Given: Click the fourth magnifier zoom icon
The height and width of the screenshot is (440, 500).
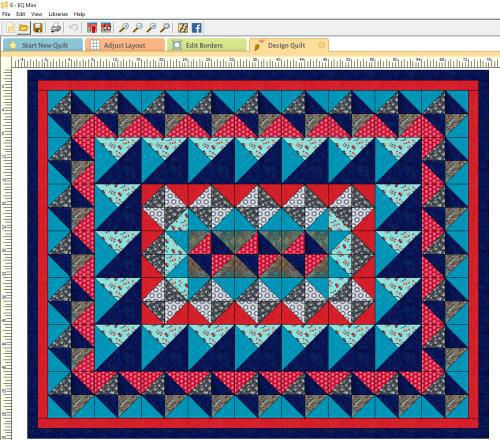Looking at the screenshot, I should [165, 28].
